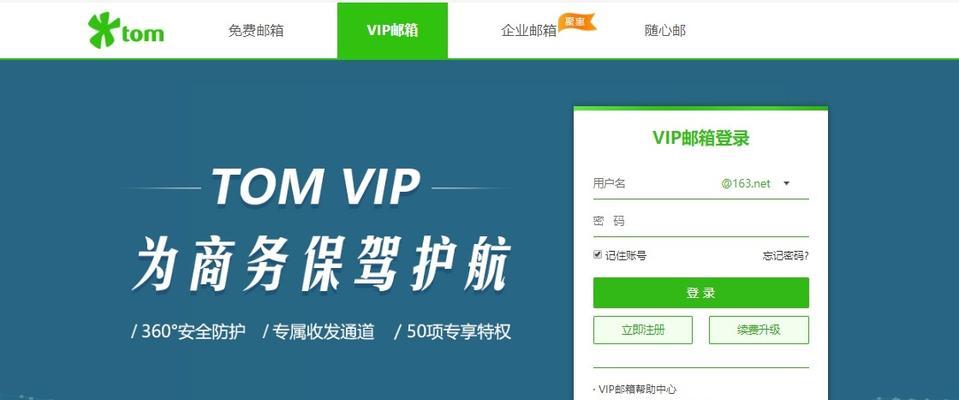Click the 记住账号 label text
Screen dimensions: 959x400
click(626, 256)
